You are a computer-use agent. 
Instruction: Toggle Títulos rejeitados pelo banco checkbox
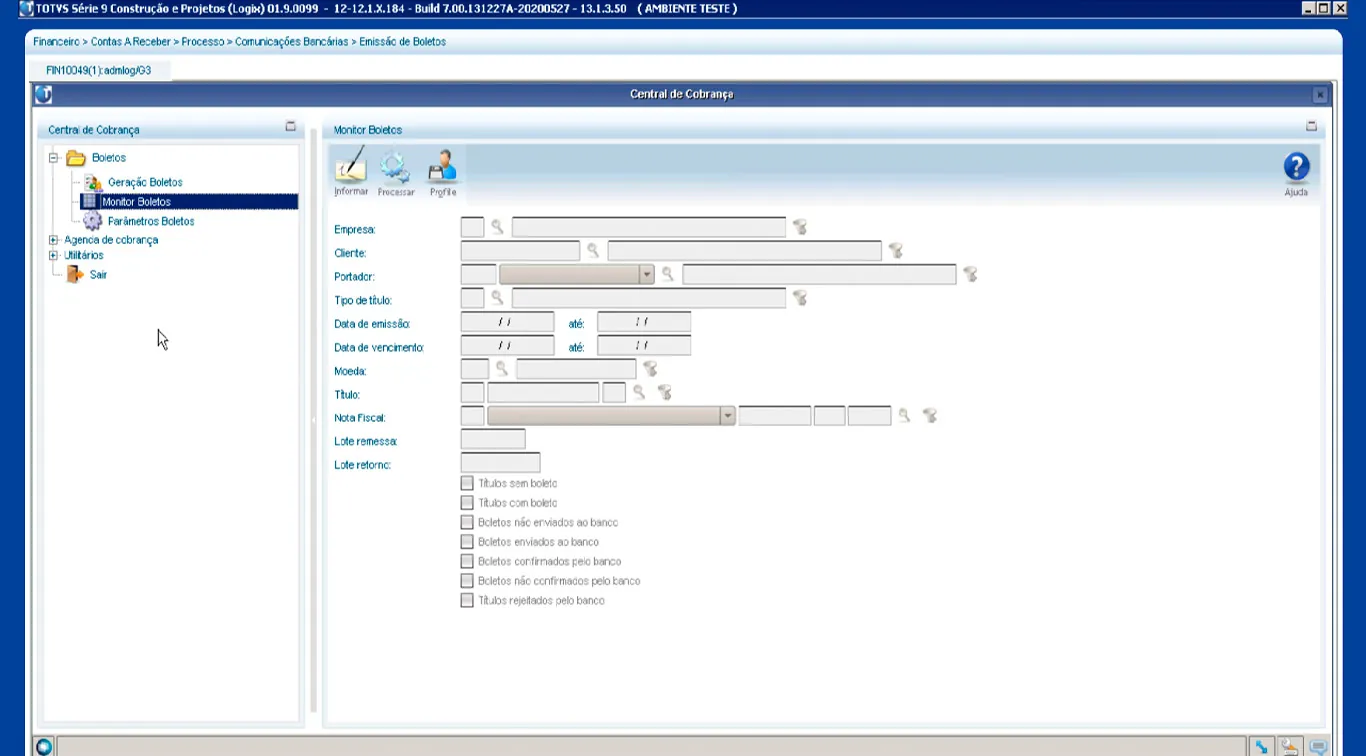point(467,601)
